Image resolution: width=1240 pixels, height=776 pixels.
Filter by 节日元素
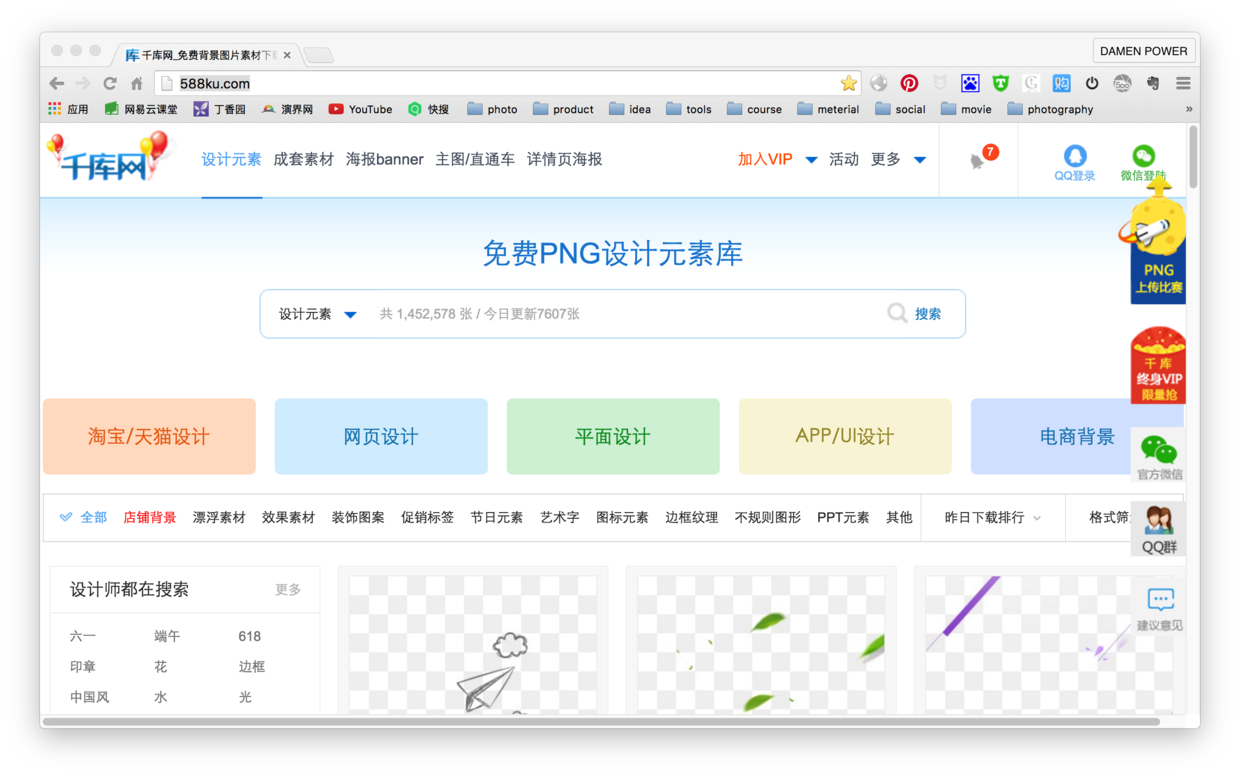(497, 517)
